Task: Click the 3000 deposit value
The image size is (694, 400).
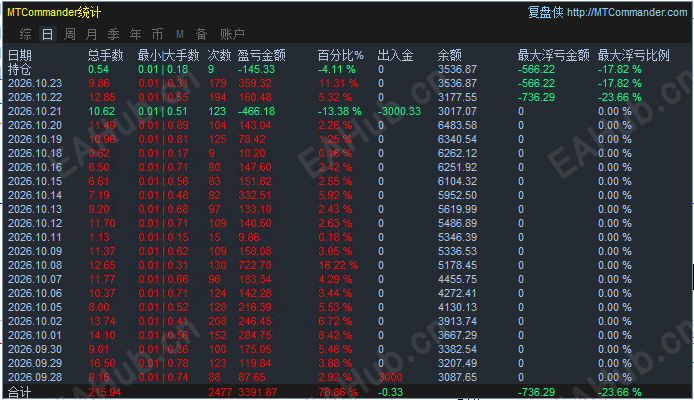Action: click(390, 377)
